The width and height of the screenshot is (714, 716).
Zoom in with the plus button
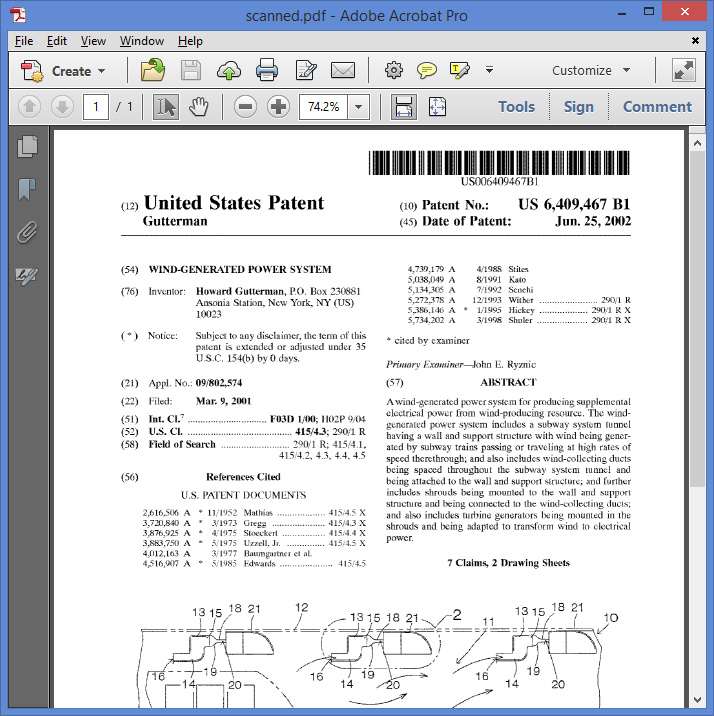(279, 107)
